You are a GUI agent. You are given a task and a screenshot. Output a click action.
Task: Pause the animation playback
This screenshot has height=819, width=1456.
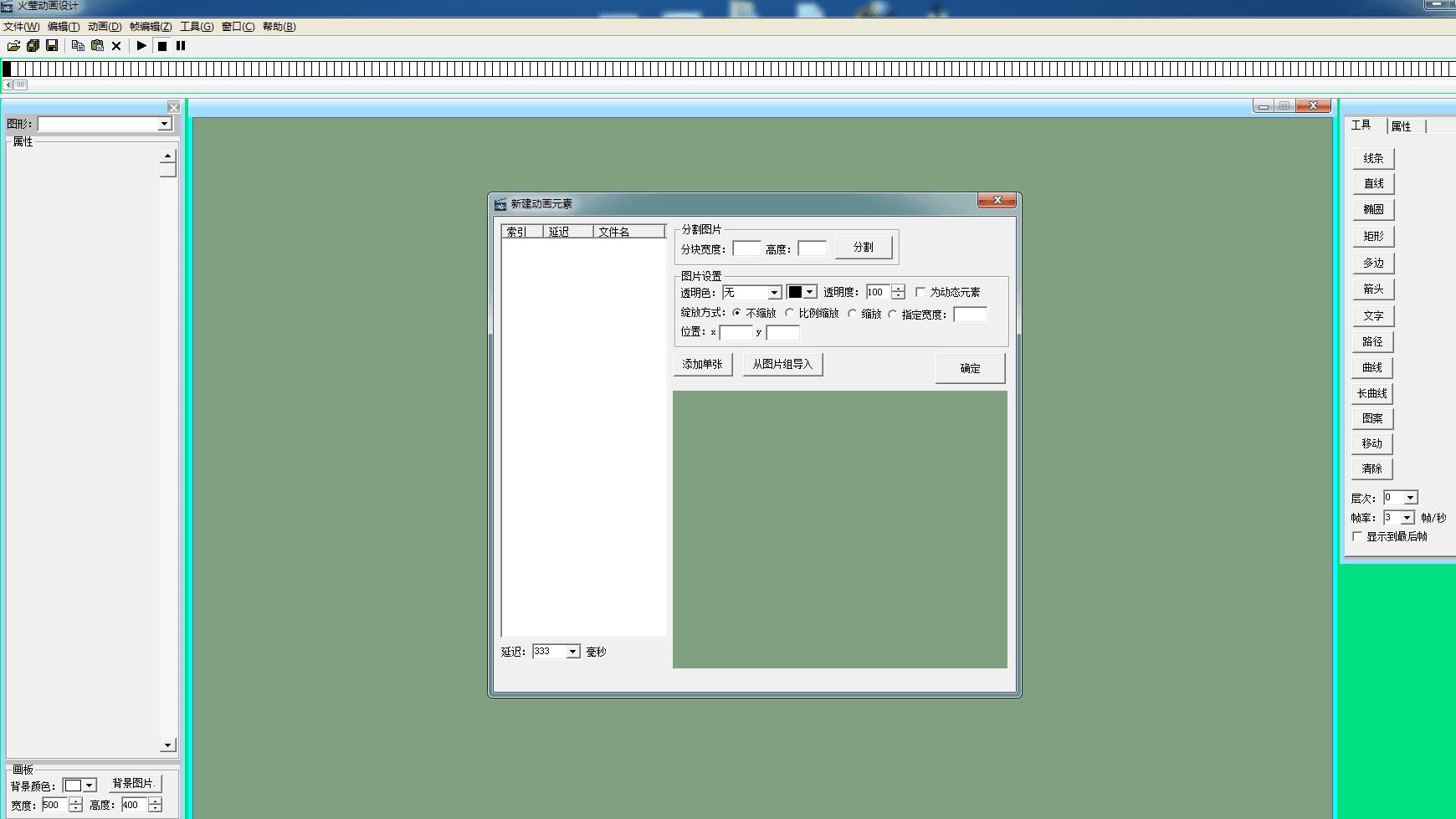[x=181, y=46]
